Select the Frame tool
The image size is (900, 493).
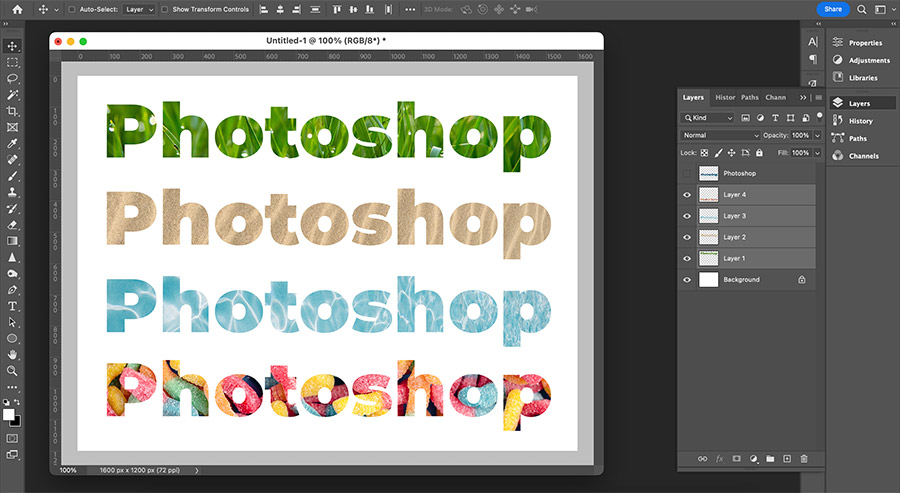[12, 127]
